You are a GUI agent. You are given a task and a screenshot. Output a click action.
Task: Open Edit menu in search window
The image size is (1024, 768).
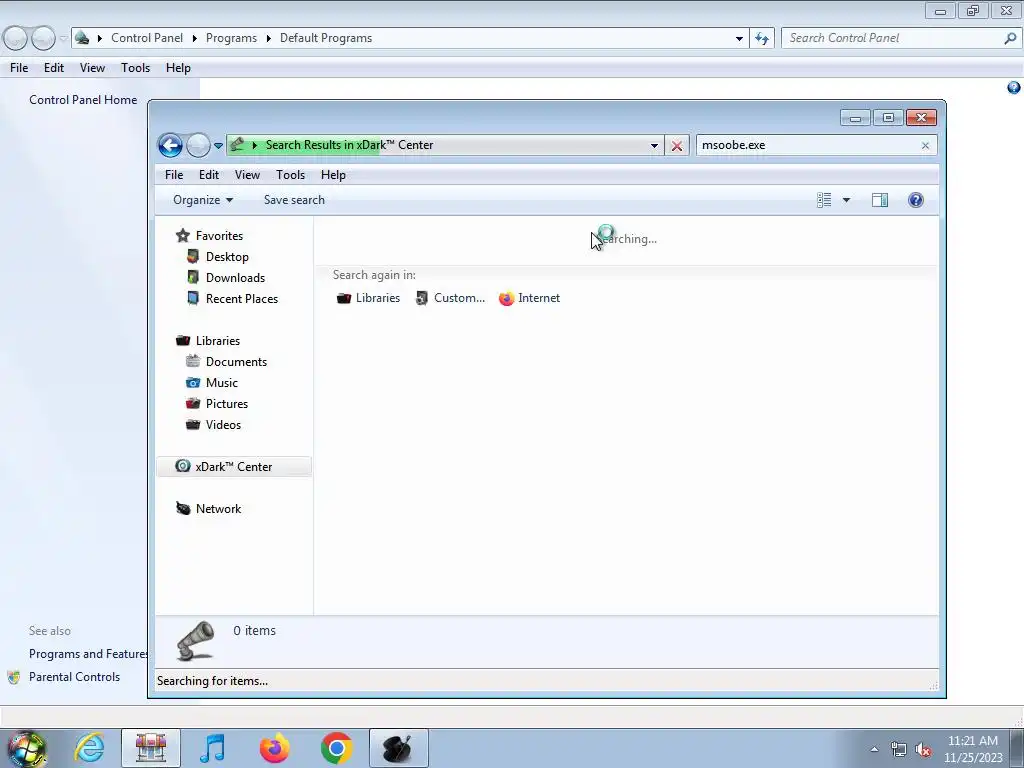pyautogui.click(x=209, y=175)
